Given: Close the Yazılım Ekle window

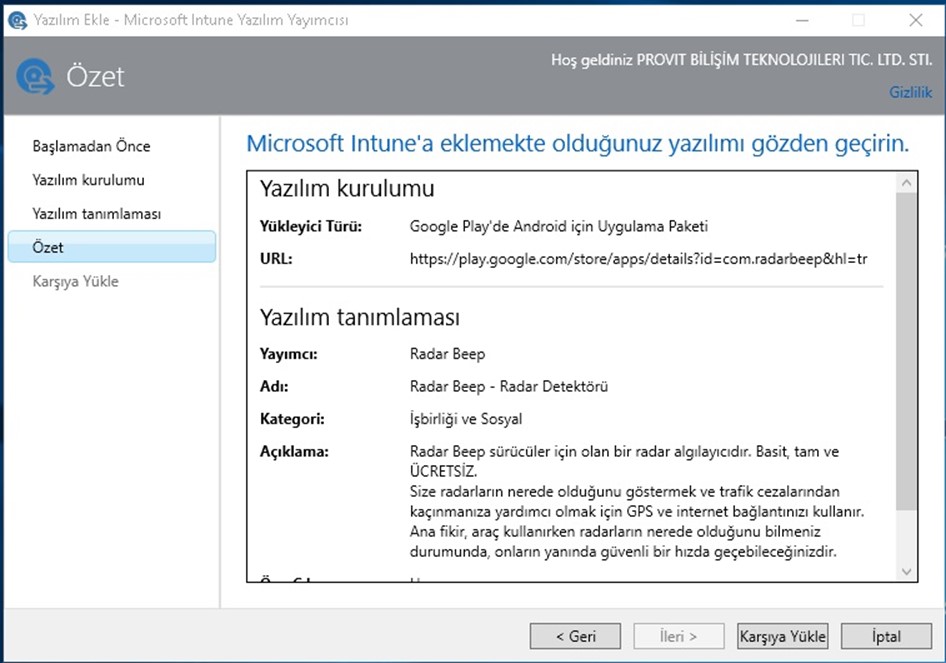Looking at the screenshot, I should click(915, 20).
